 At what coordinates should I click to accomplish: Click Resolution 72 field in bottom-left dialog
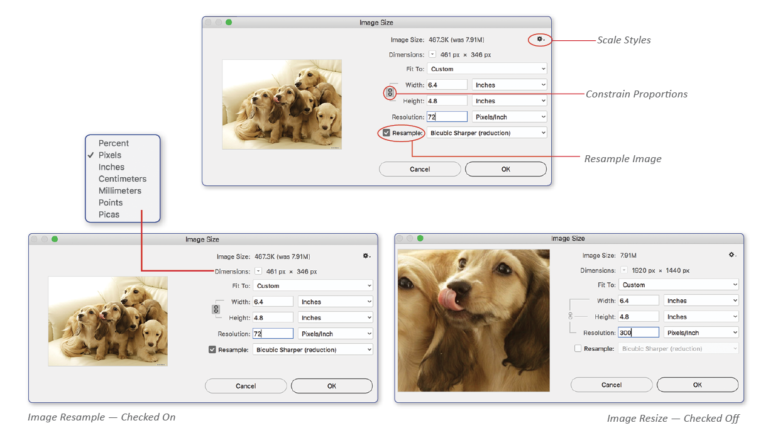(273, 333)
